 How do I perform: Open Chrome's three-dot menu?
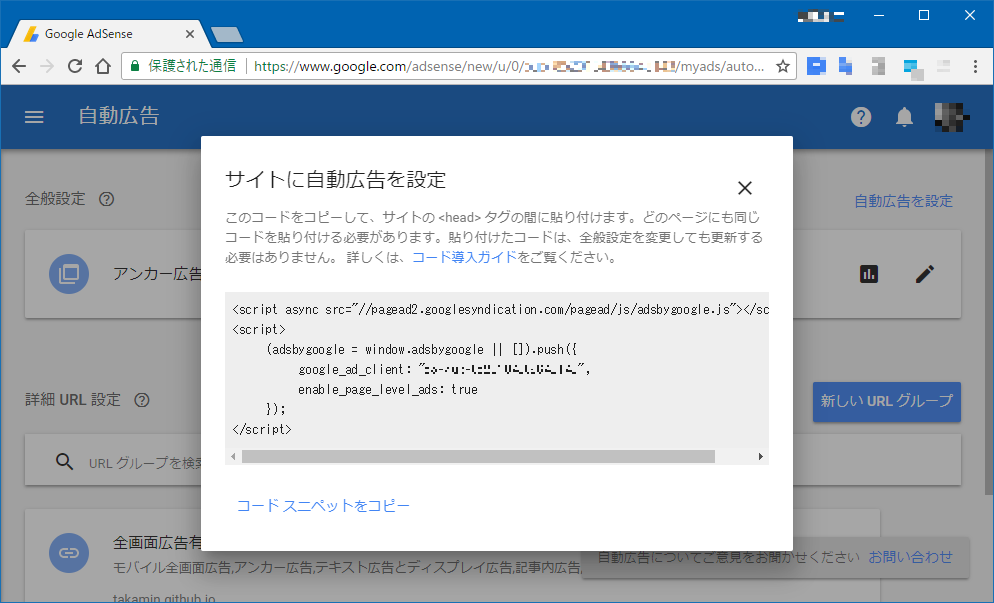pyautogui.click(x=975, y=66)
